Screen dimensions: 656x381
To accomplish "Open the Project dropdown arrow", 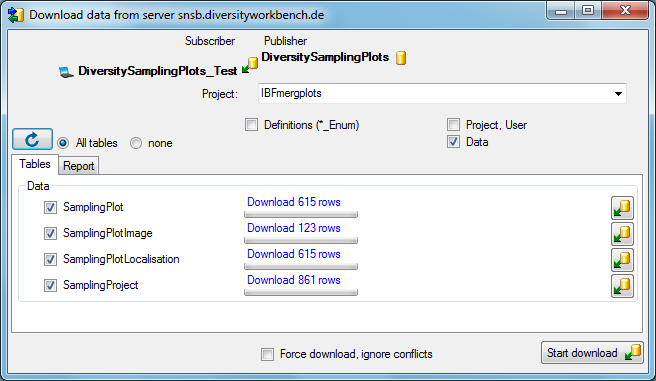I will point(618,94).
